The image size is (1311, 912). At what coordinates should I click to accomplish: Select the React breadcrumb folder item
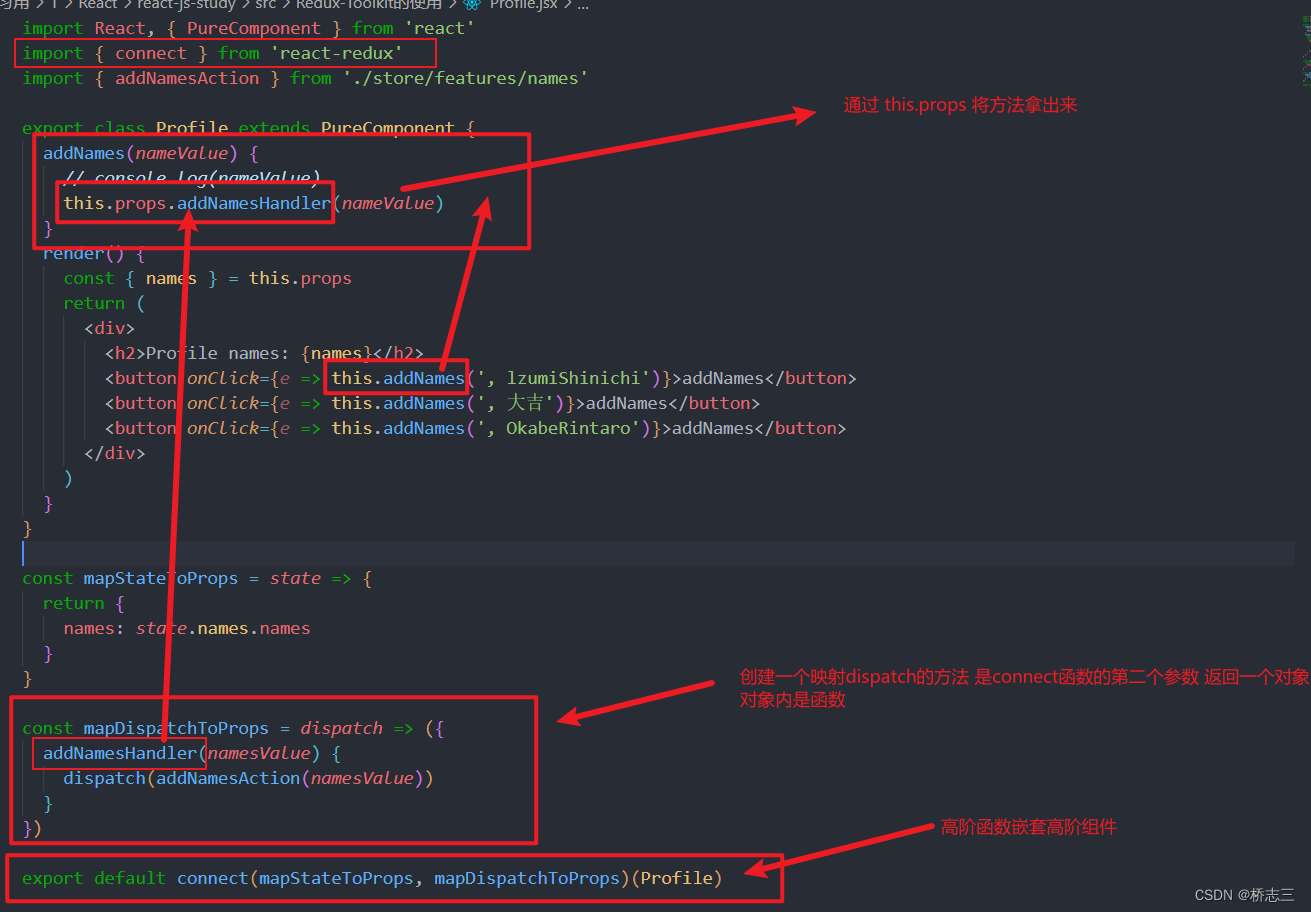click(x=97, y=6)
